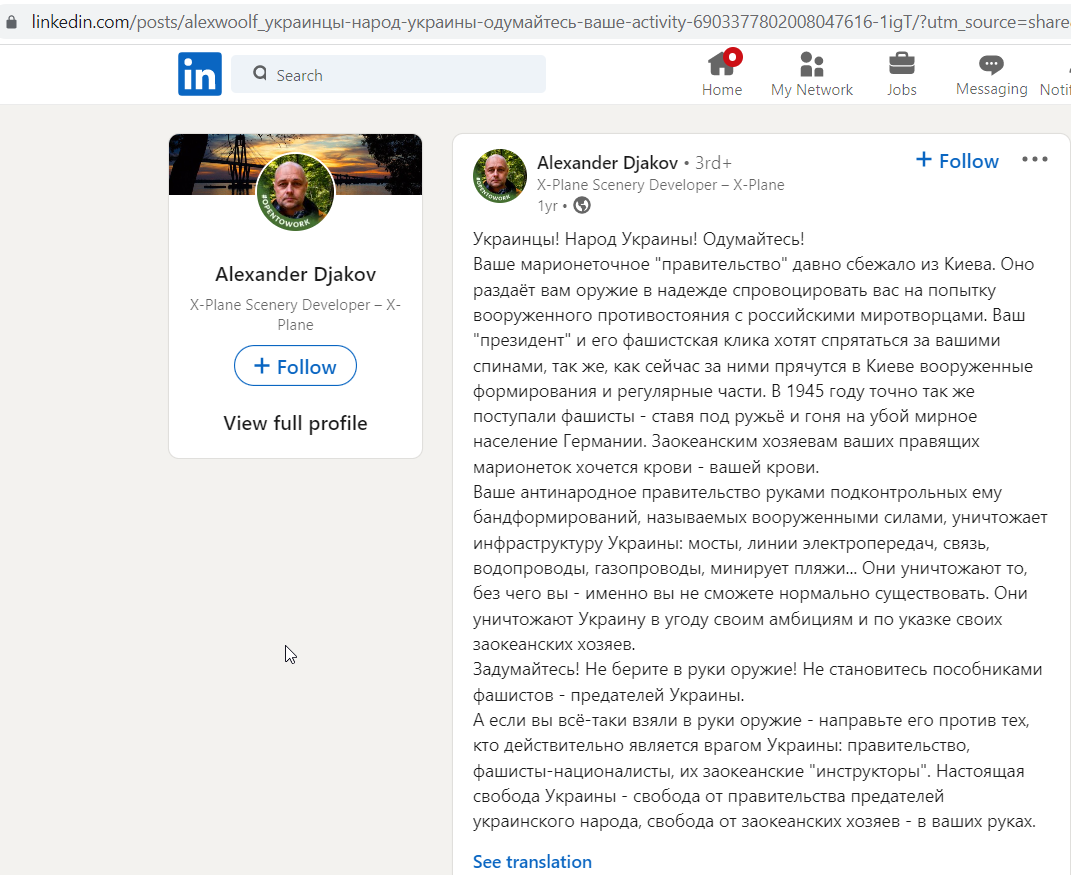
Task: Click See translation link below post
Action: tap(532, 862)
